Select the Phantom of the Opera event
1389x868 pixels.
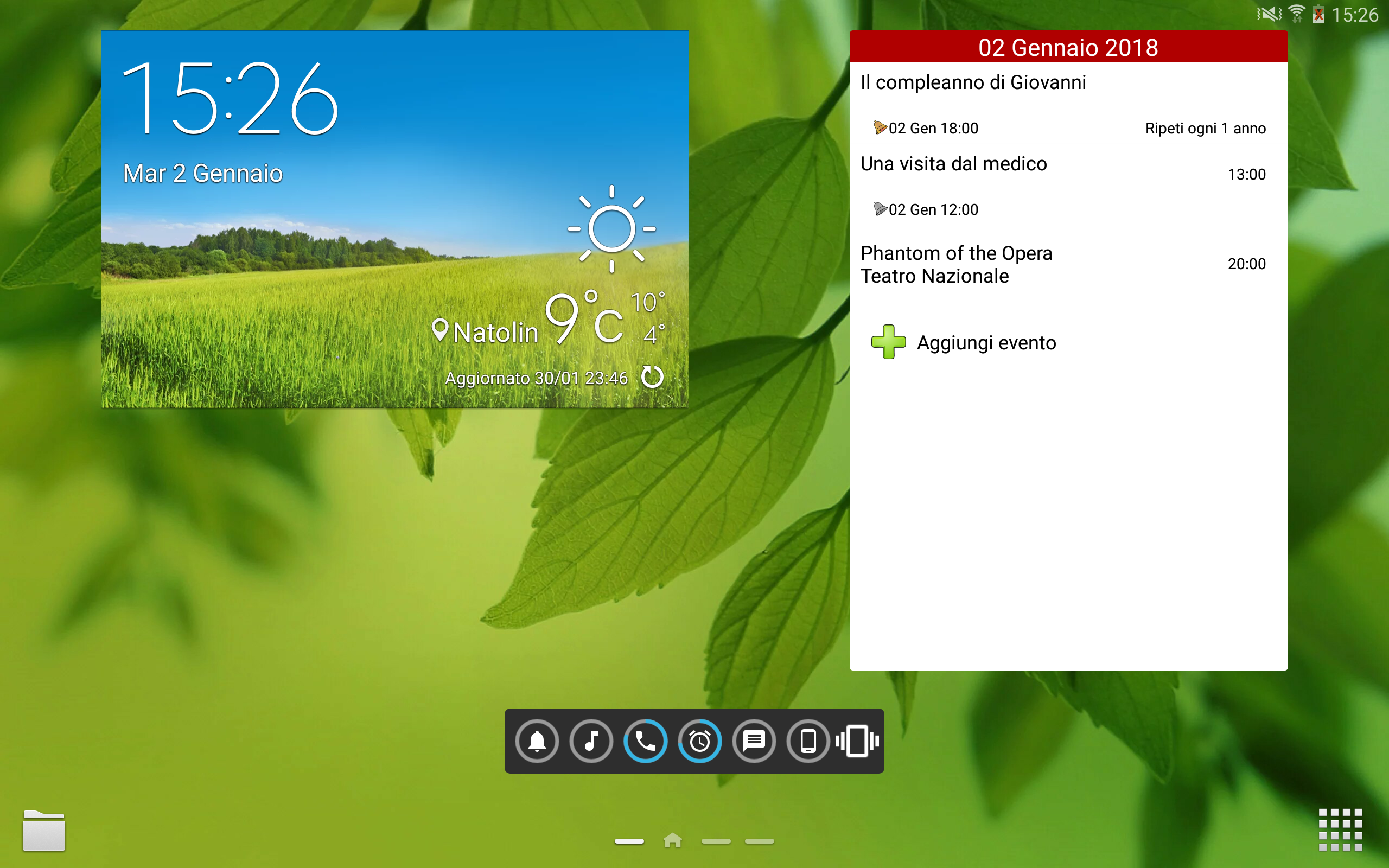[x=1068, y=265]
